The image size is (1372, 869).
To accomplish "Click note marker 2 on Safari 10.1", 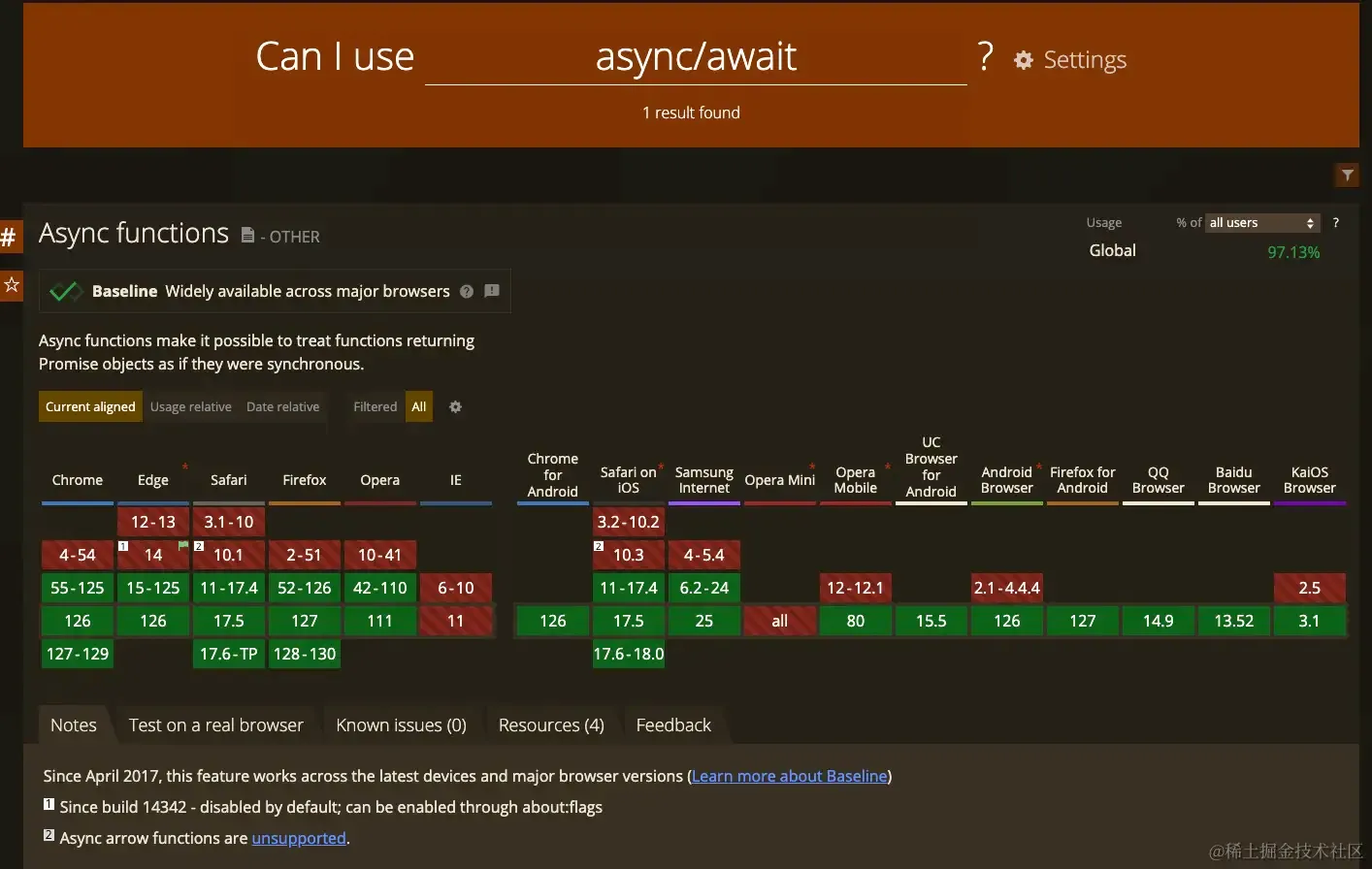I will coord(199,546).
